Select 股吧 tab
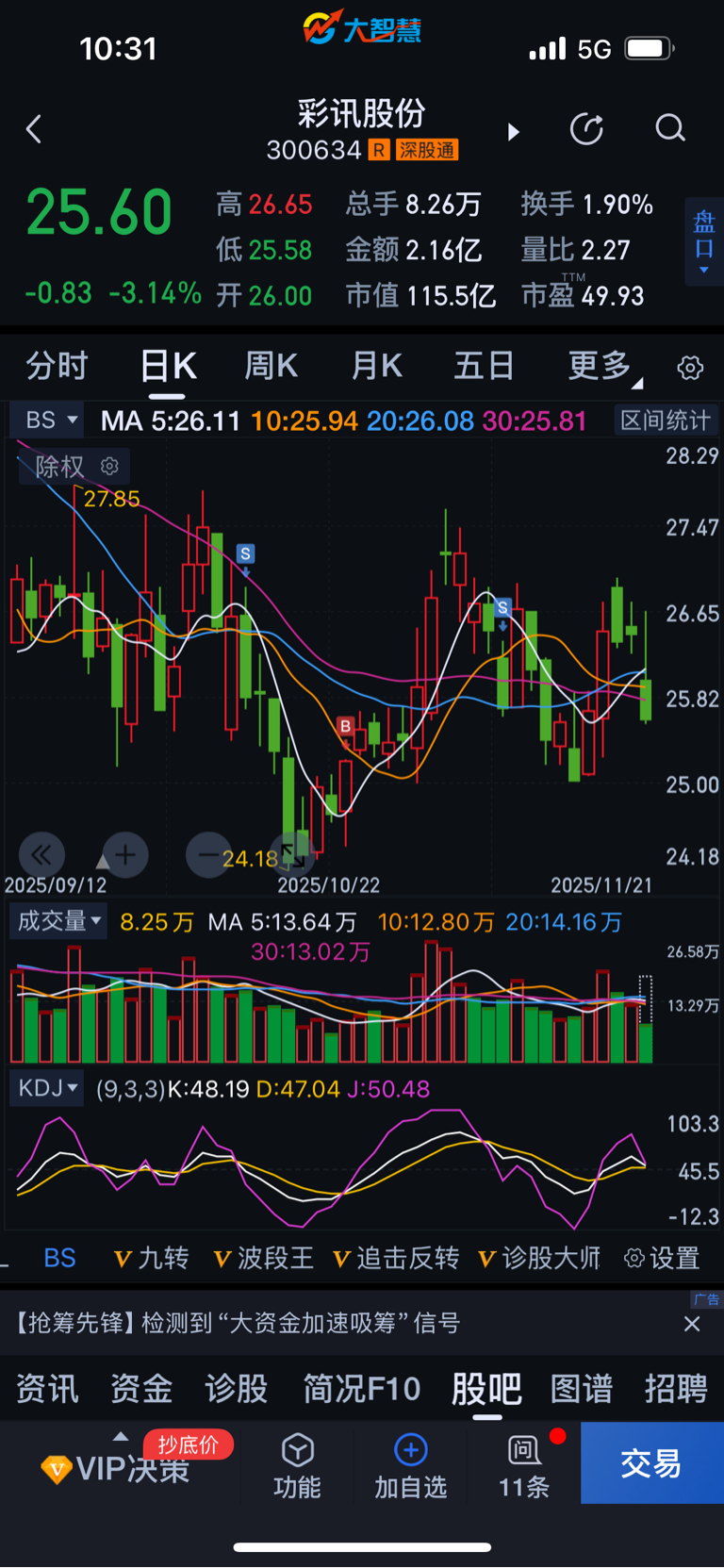The image size is (724, 1568). pyautogui.click(x=486, y=1389)
